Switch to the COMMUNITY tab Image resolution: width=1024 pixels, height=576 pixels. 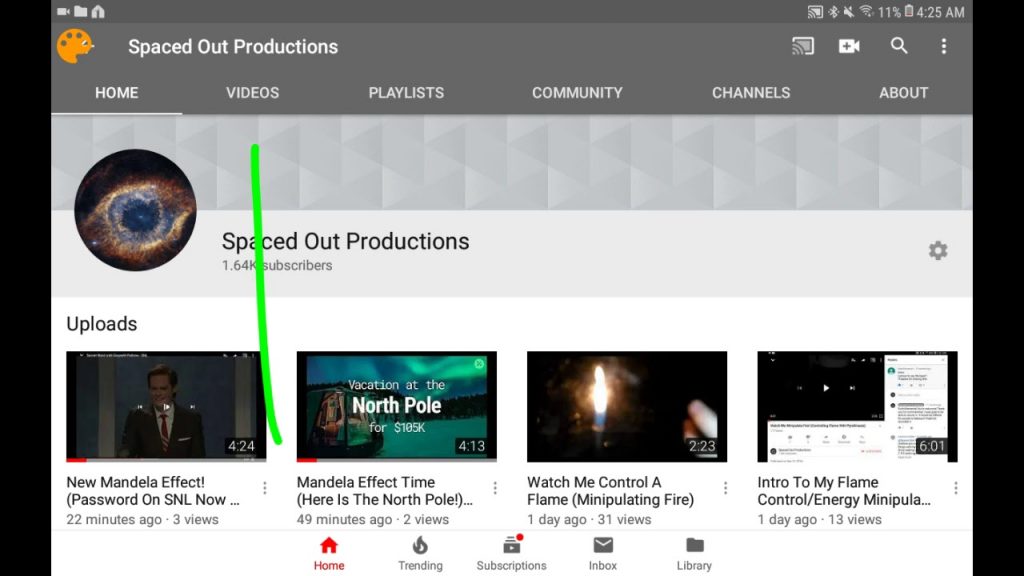577,93
